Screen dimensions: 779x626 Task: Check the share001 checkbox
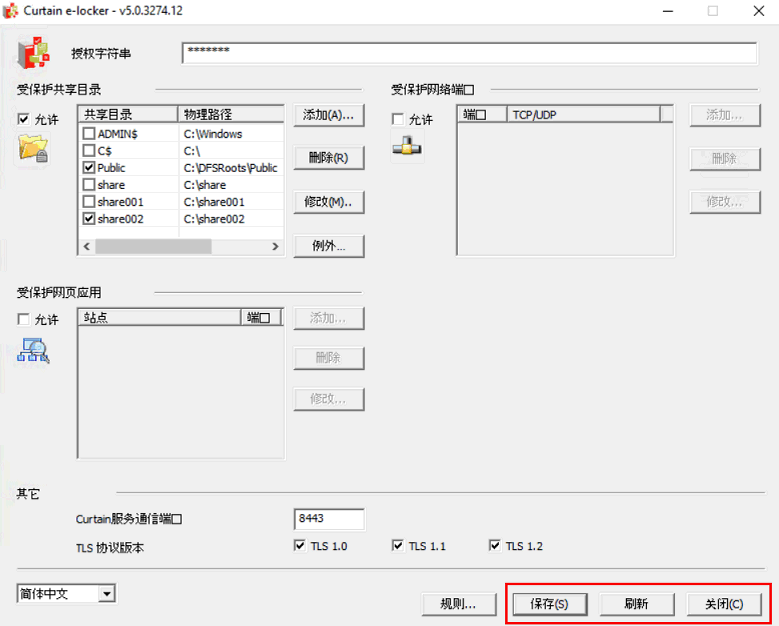89,201
